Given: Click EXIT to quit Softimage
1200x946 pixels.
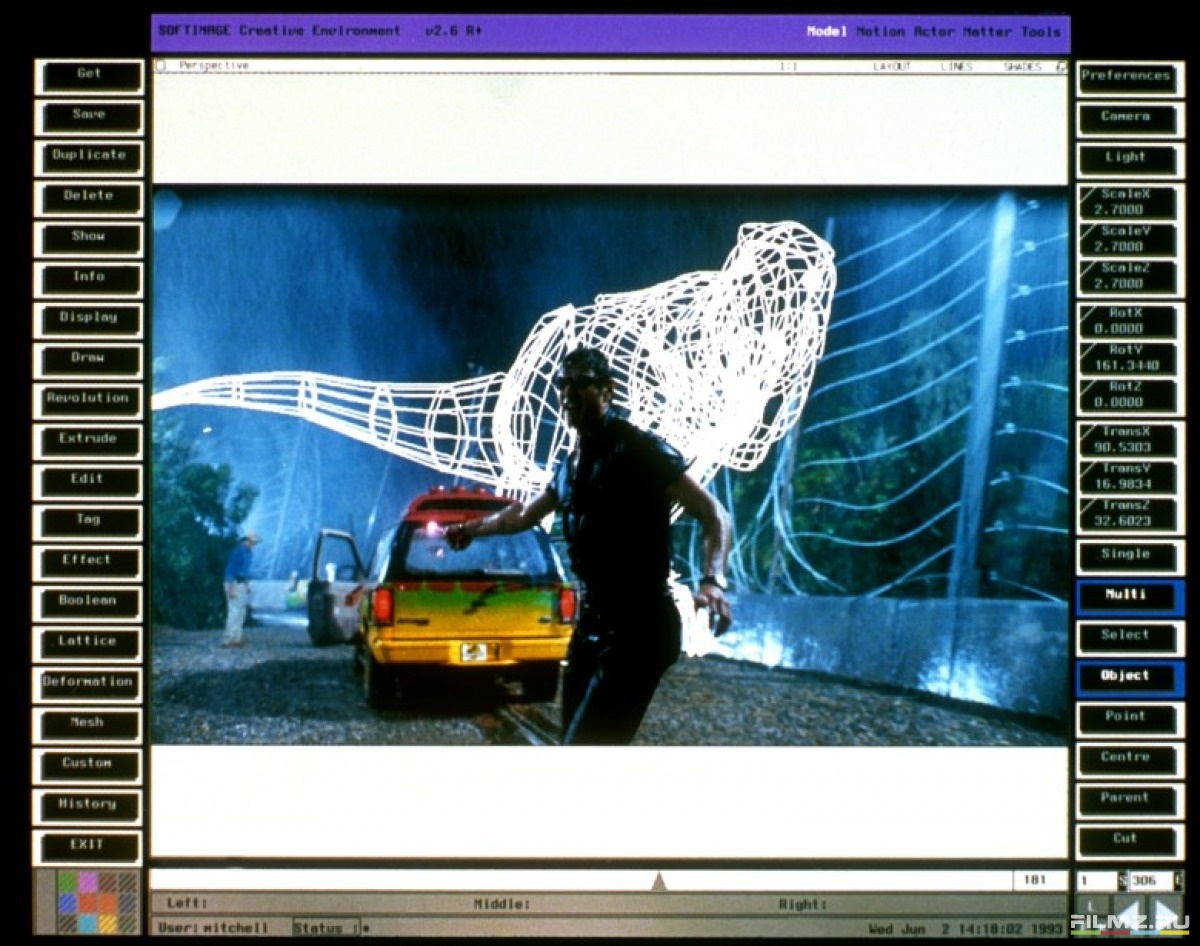Looking at the screenshot, I should click(x=89, y=847).
